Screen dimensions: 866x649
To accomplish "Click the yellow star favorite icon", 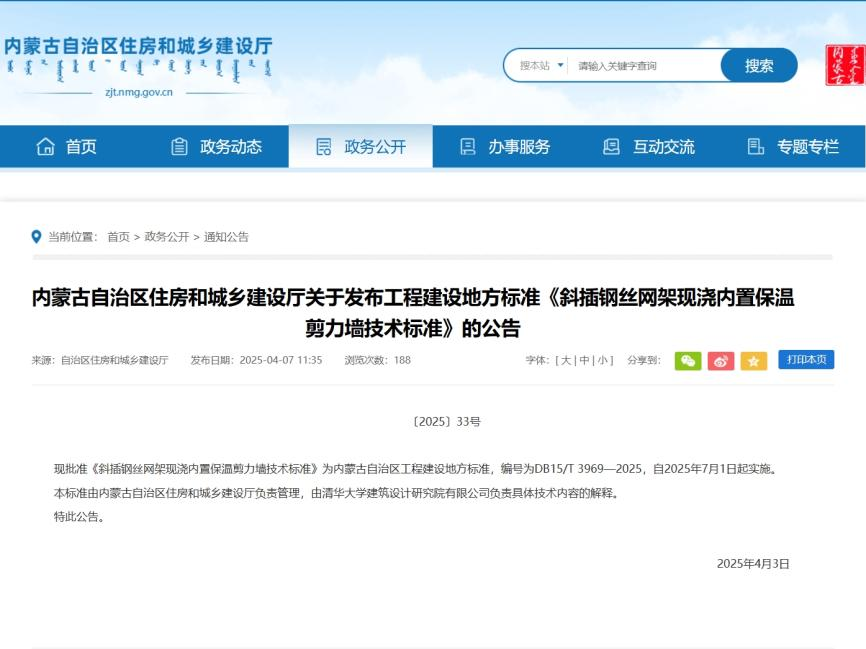I will point(751,360).
